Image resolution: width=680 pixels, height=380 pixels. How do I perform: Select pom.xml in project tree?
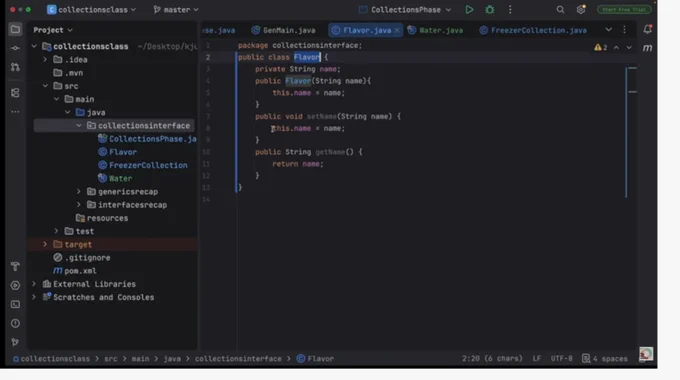pyautogui.click(x=75, y=271)
